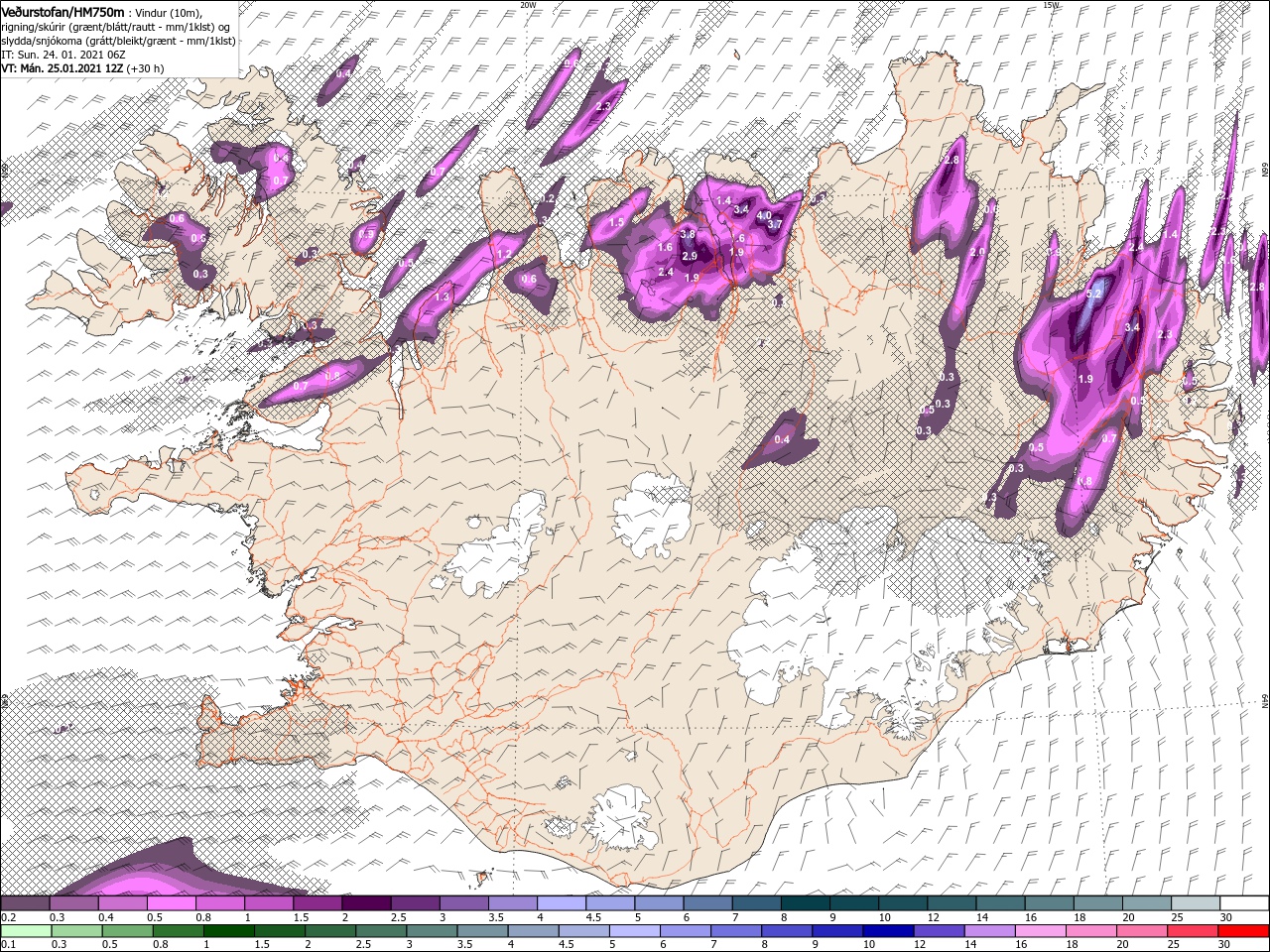Viewport: 1270px width, 952px height.
Task: Click the 'VT: Mán. 25.01.2021 12Z' valid time
Action: click(x=62, y=68)
